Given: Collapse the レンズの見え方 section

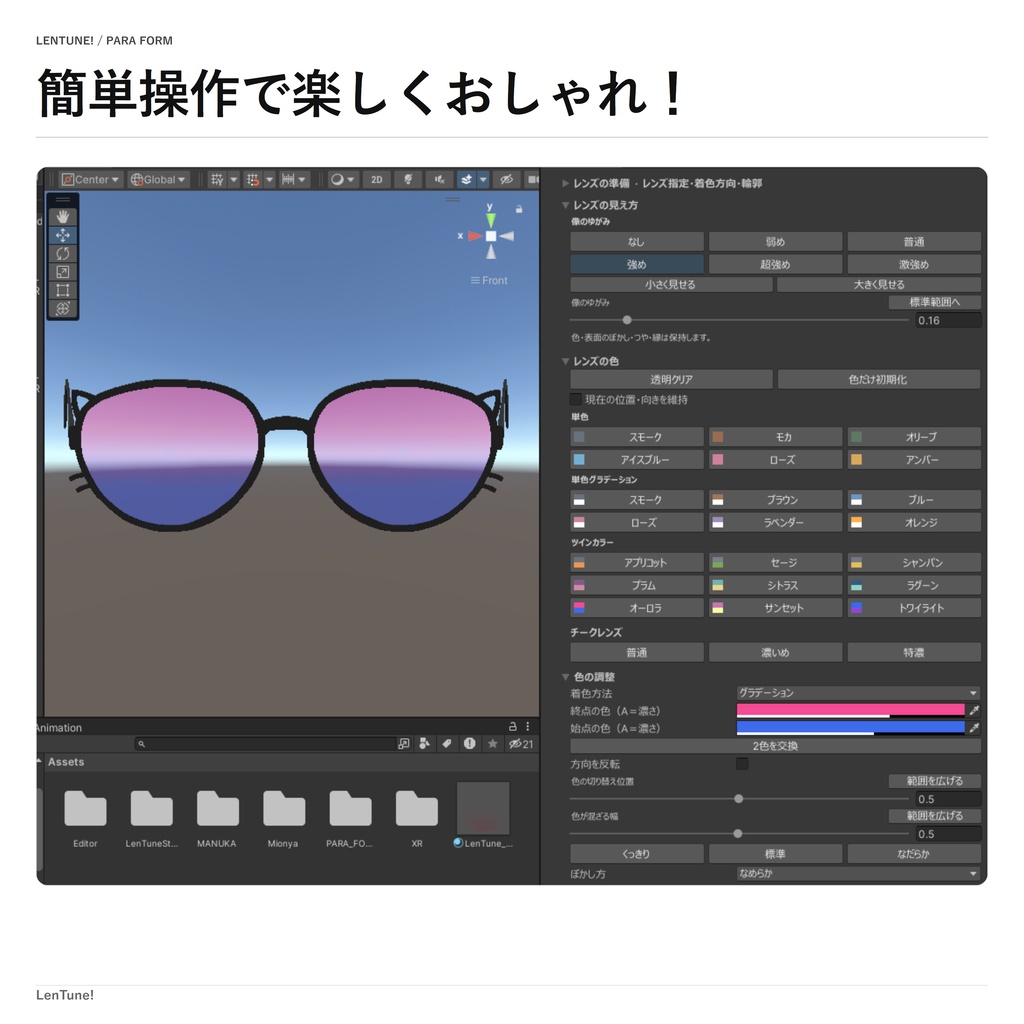Looking at the screenshot, I should 566,205.
